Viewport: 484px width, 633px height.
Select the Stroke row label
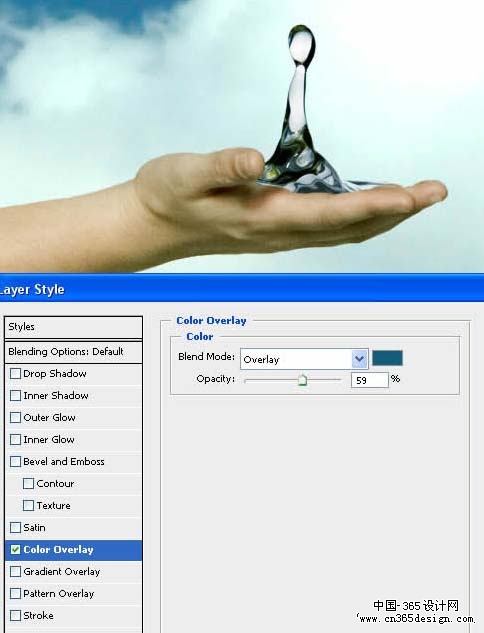[x=38, y=615]
